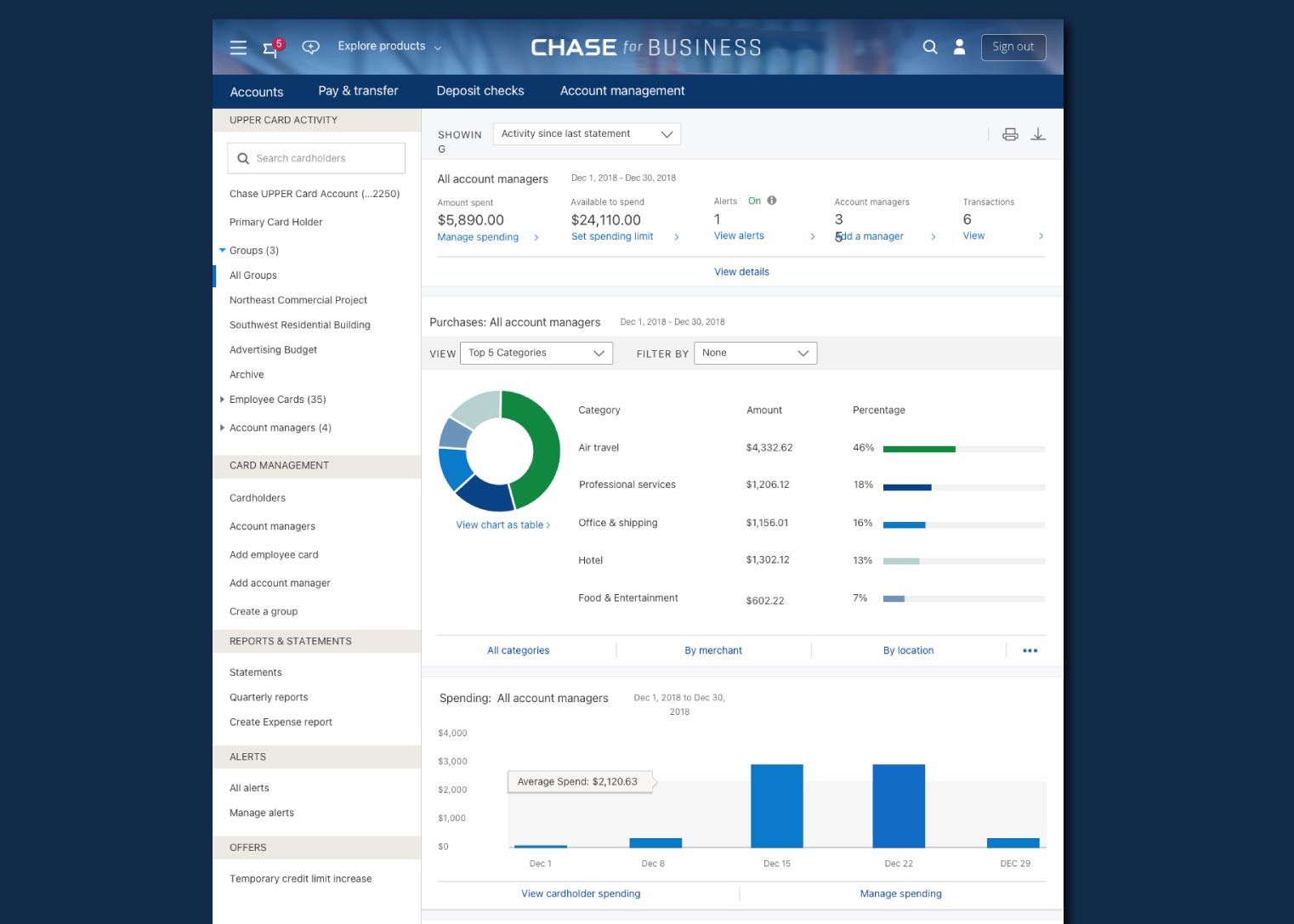1294x924 pixels.
Task: Open Create a group
Action: tap(264, 611)
